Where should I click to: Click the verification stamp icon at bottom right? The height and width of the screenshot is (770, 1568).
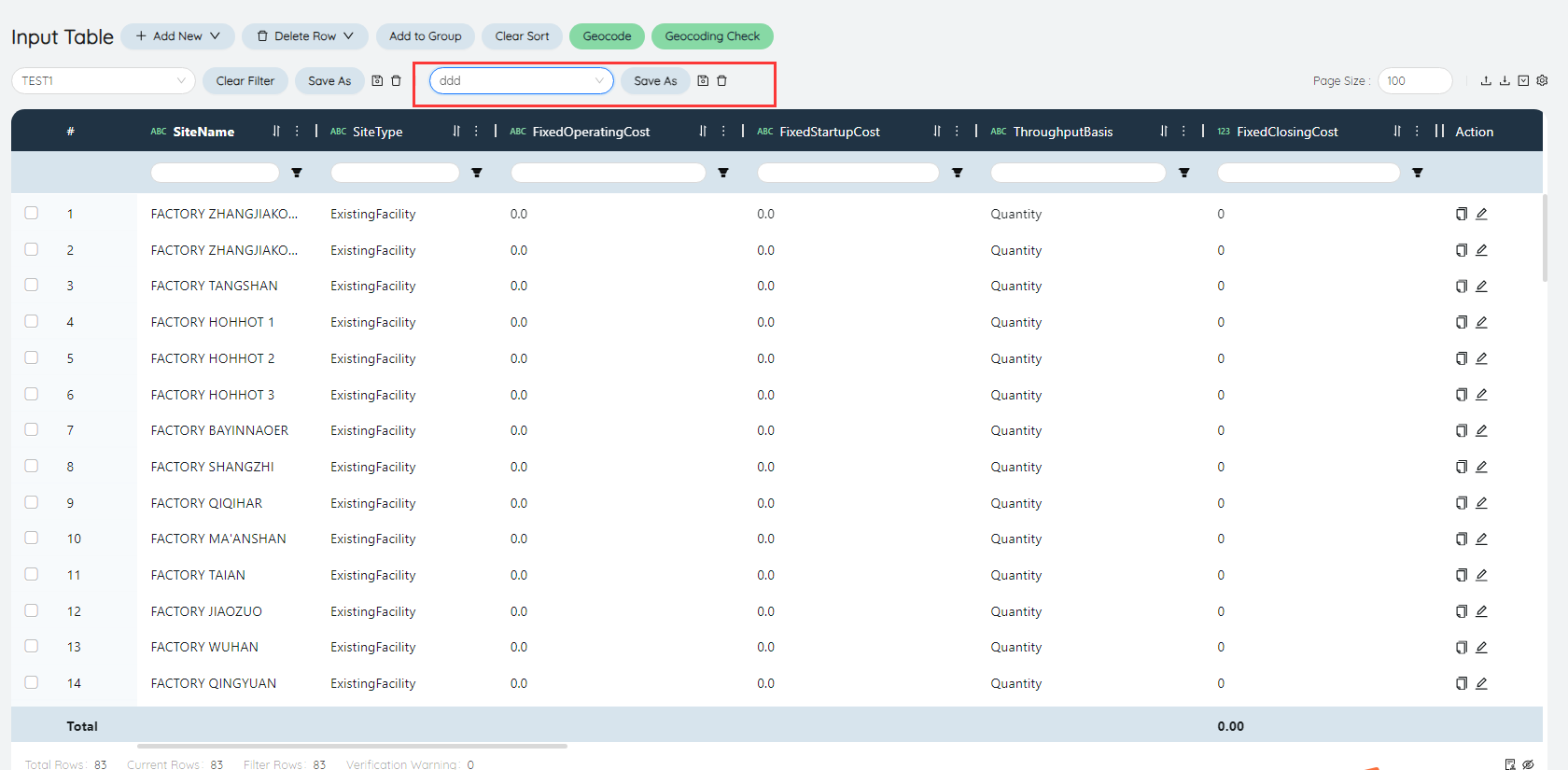(1510, 764)
